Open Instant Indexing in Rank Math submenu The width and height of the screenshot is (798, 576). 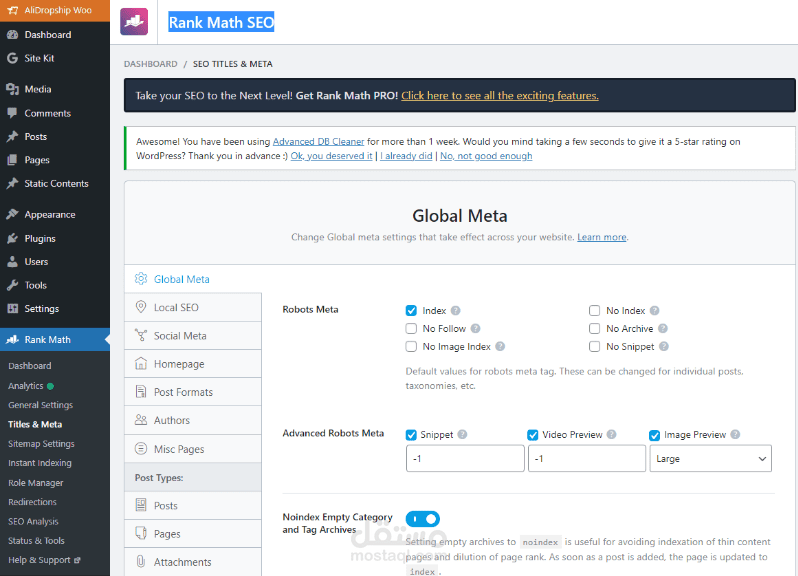(40, 463)
